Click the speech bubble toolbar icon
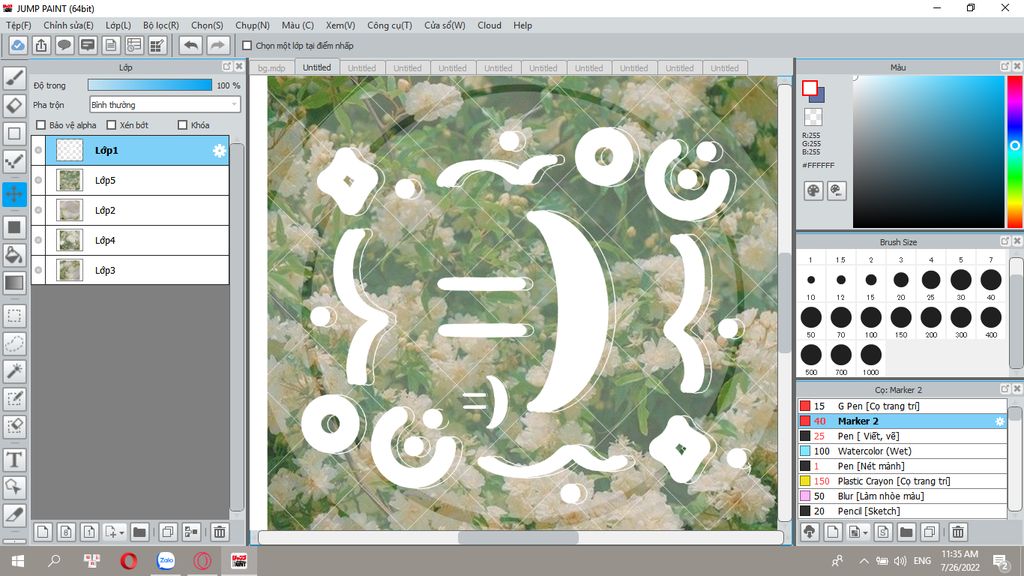 point(64,45)
